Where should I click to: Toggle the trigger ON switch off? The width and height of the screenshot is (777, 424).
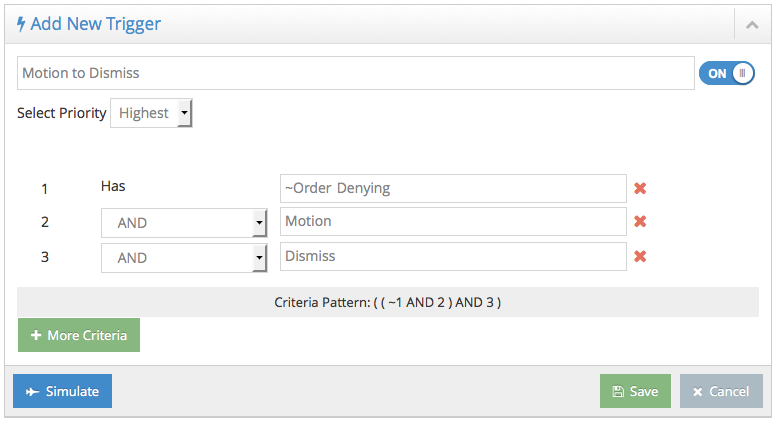tap(726, 73)
